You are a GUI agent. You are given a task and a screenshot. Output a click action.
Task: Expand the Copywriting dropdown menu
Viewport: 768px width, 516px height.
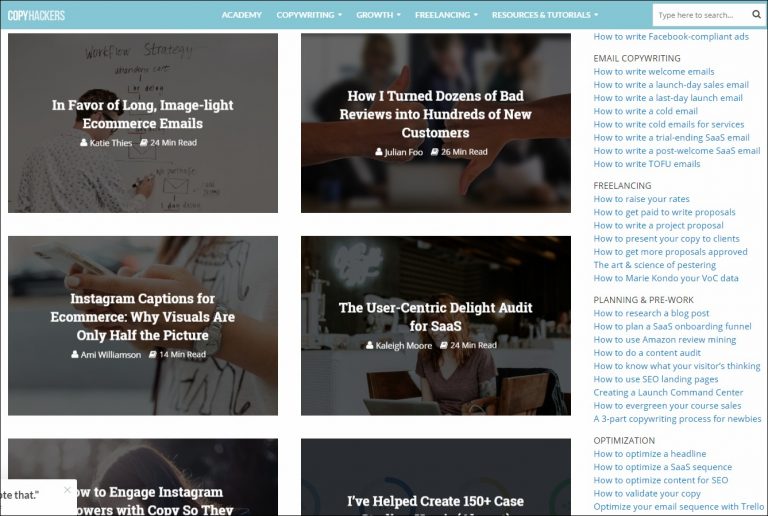pyautogui.click(x=309, y=15)
